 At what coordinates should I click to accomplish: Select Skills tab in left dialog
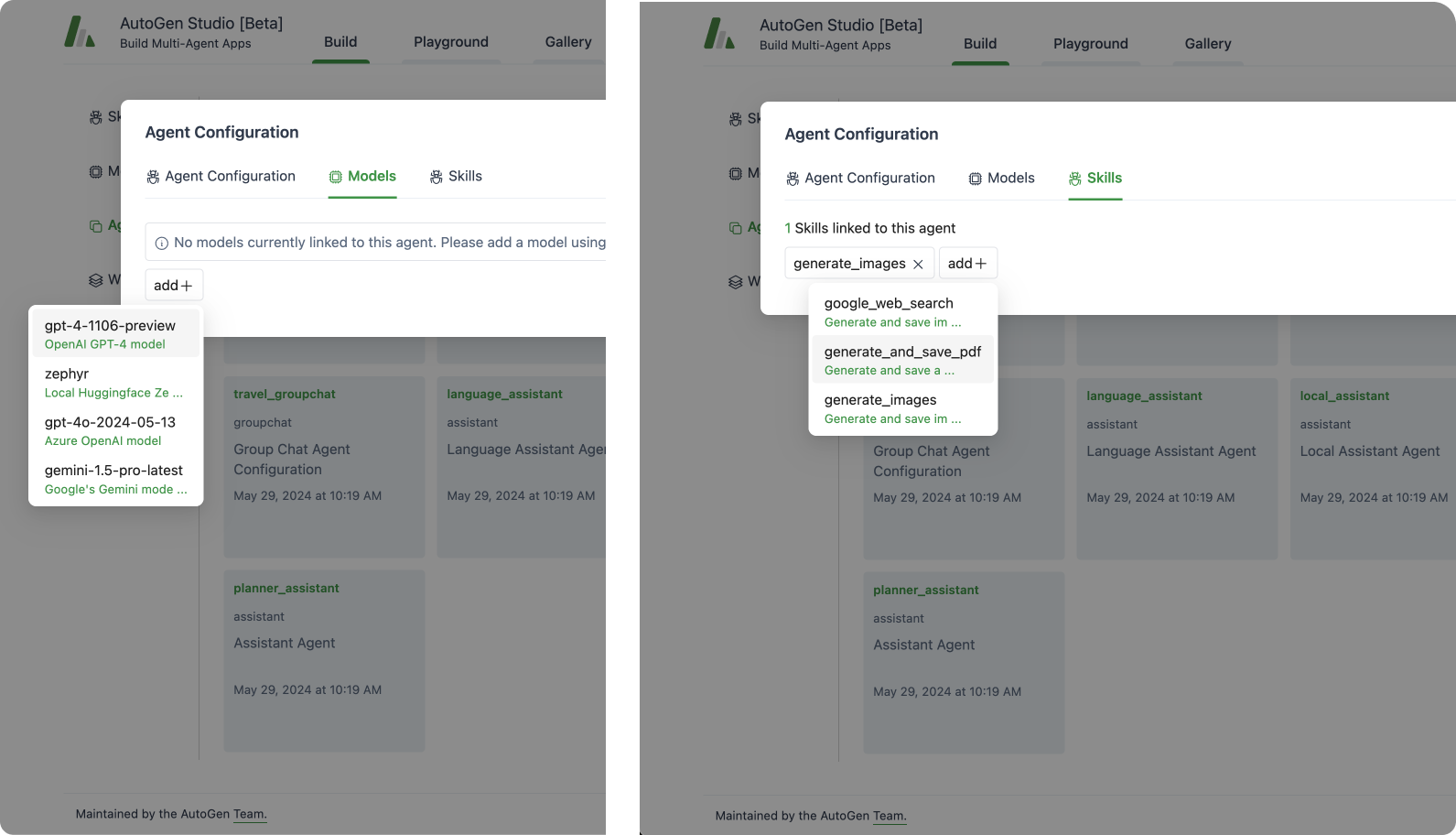456,177
